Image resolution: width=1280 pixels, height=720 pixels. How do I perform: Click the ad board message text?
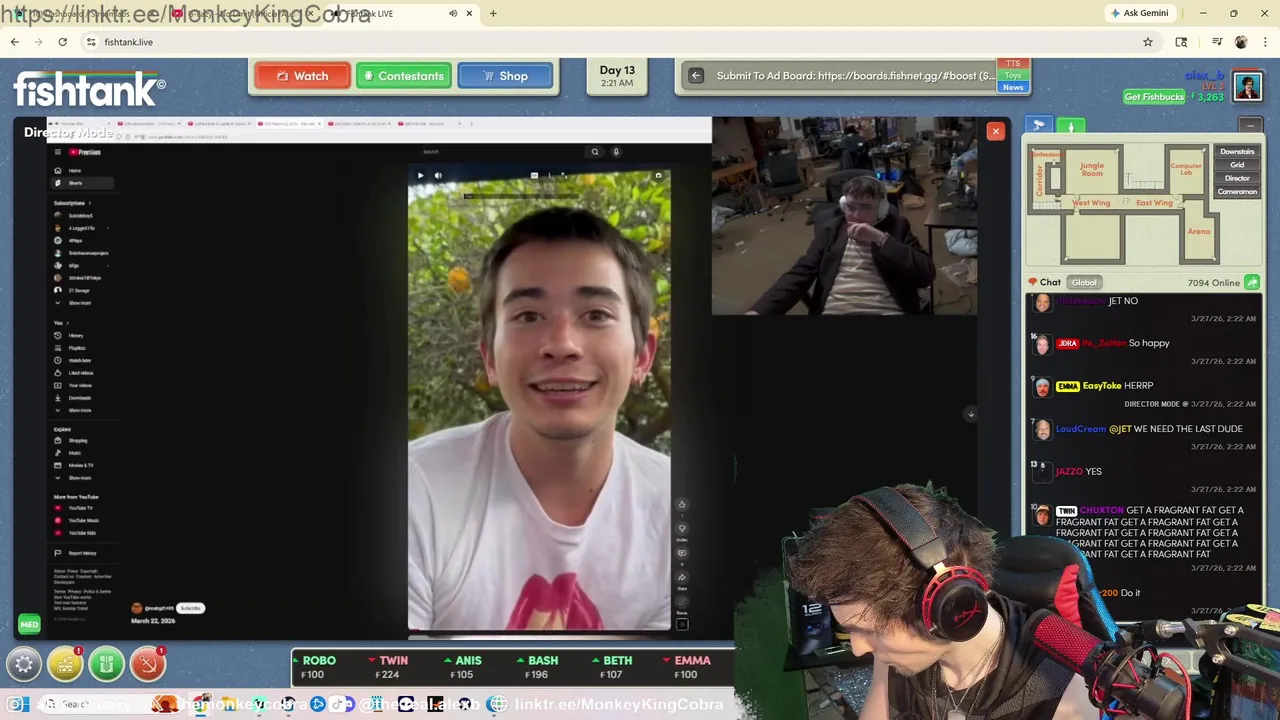pyautogui.click(x=855, y=76)
